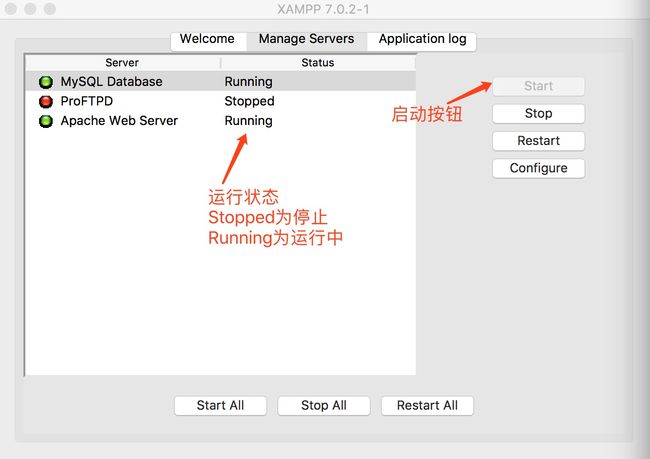Close the XAMPP window

click(x=10, y=9)
